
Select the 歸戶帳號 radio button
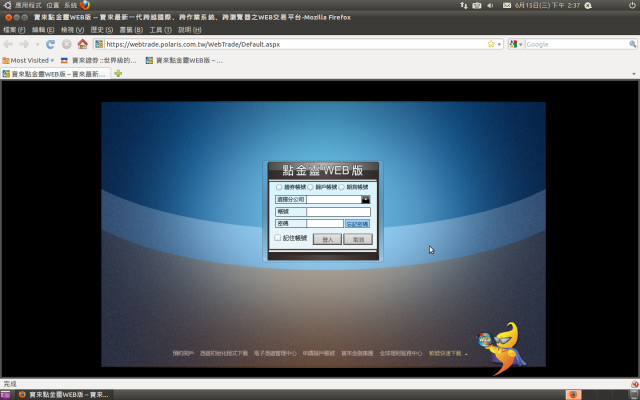coord(310,187)
